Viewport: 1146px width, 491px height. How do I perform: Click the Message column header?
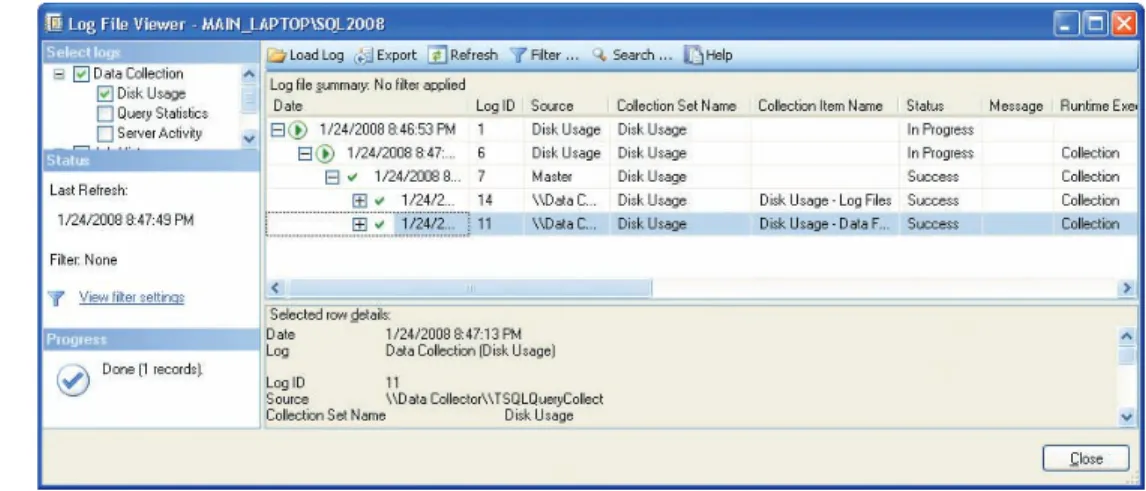1016,106
